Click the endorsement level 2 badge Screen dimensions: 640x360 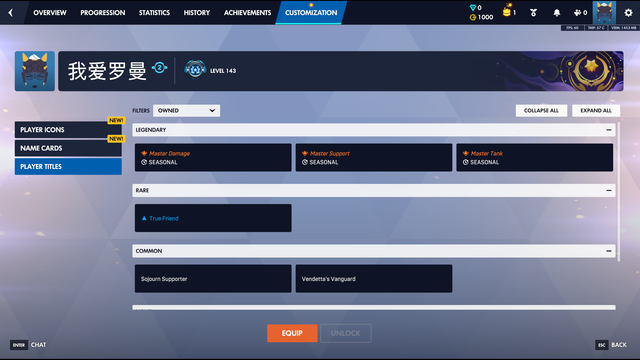coord(160,67)
